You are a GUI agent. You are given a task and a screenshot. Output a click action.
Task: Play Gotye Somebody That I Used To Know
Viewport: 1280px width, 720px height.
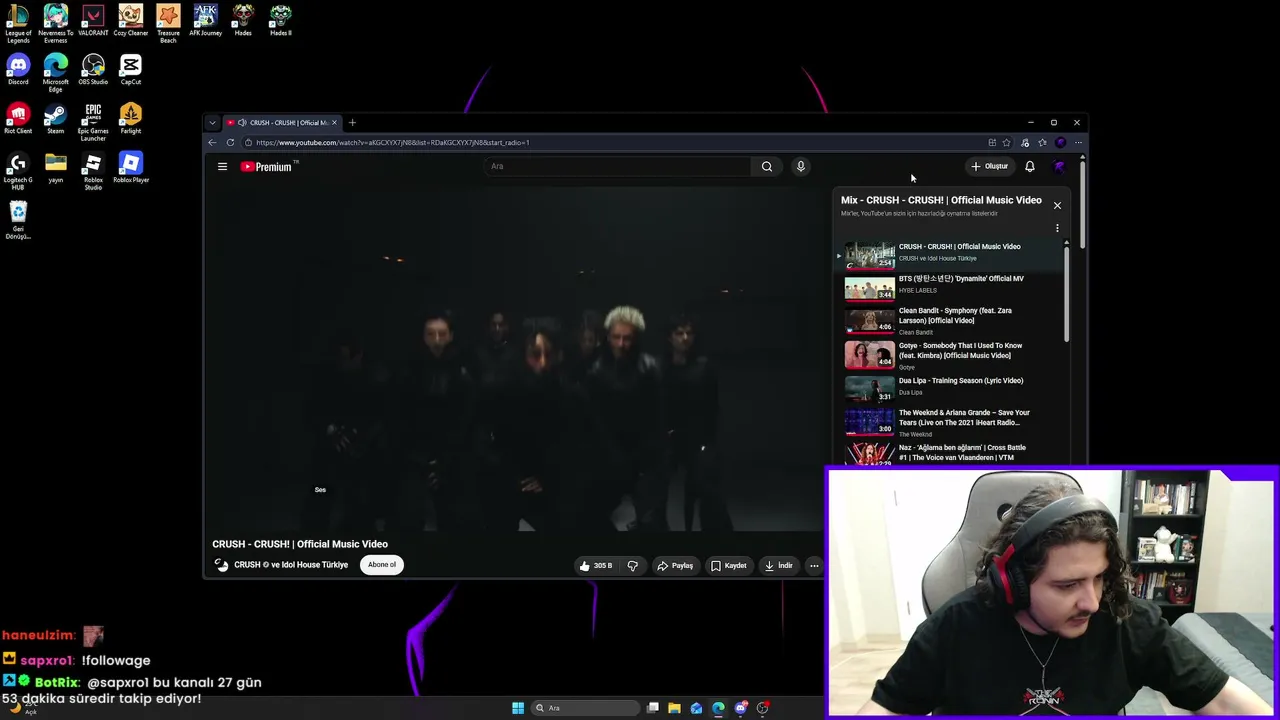pyautogui.click(x=949, y=356)
